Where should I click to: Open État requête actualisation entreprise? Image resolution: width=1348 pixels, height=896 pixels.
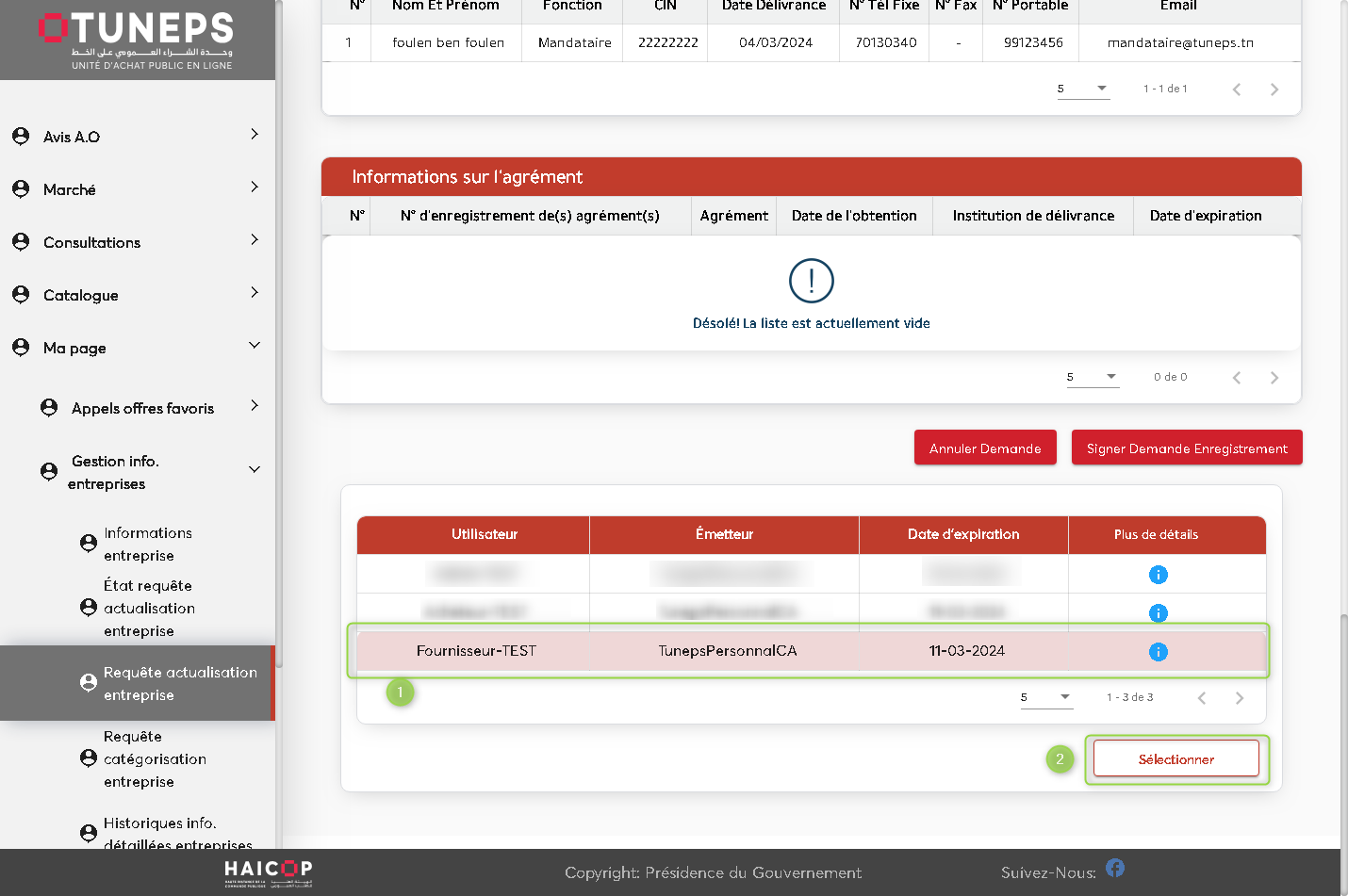[149, 609]
